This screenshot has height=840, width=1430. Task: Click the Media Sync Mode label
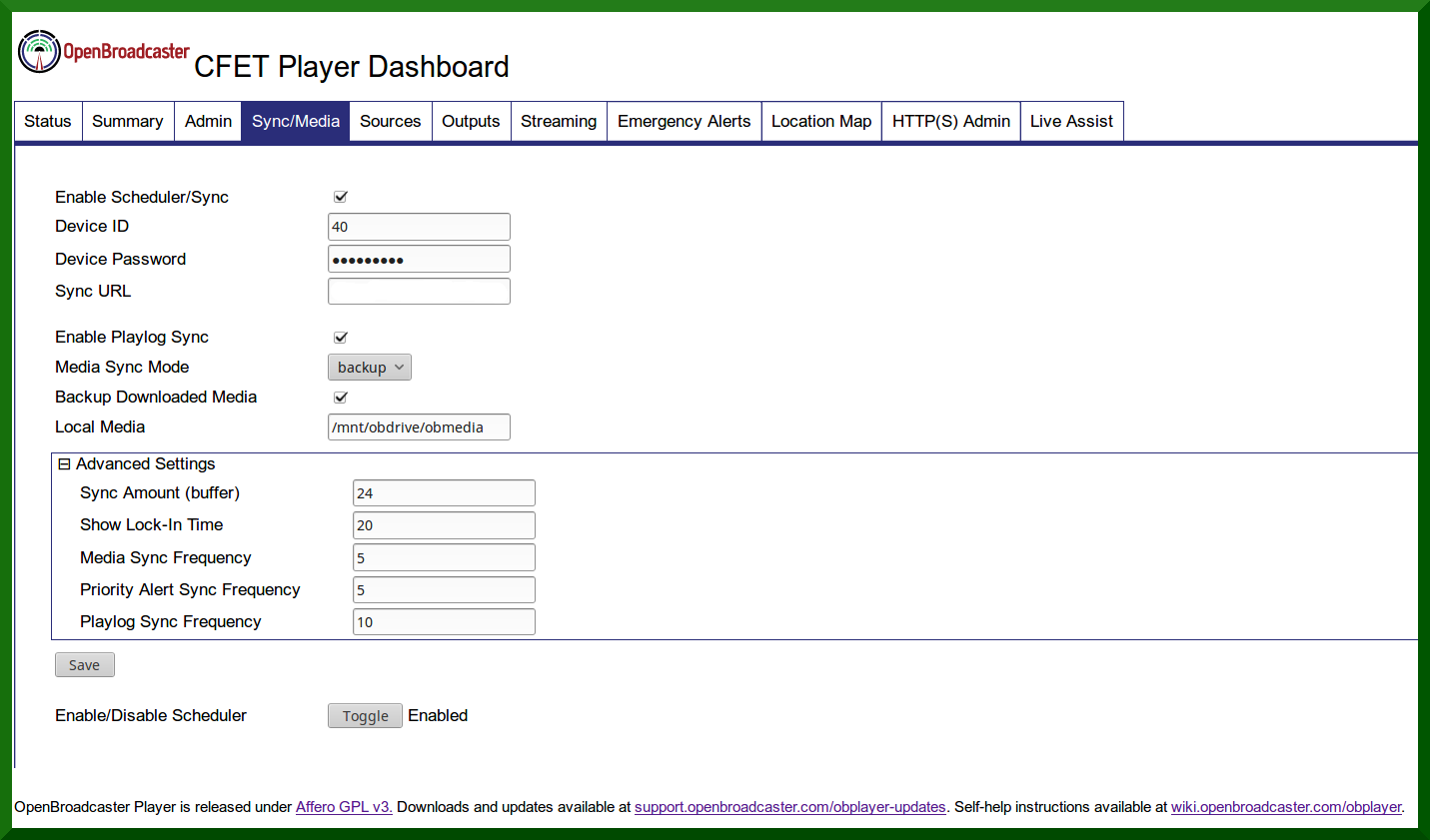[122, 367]
